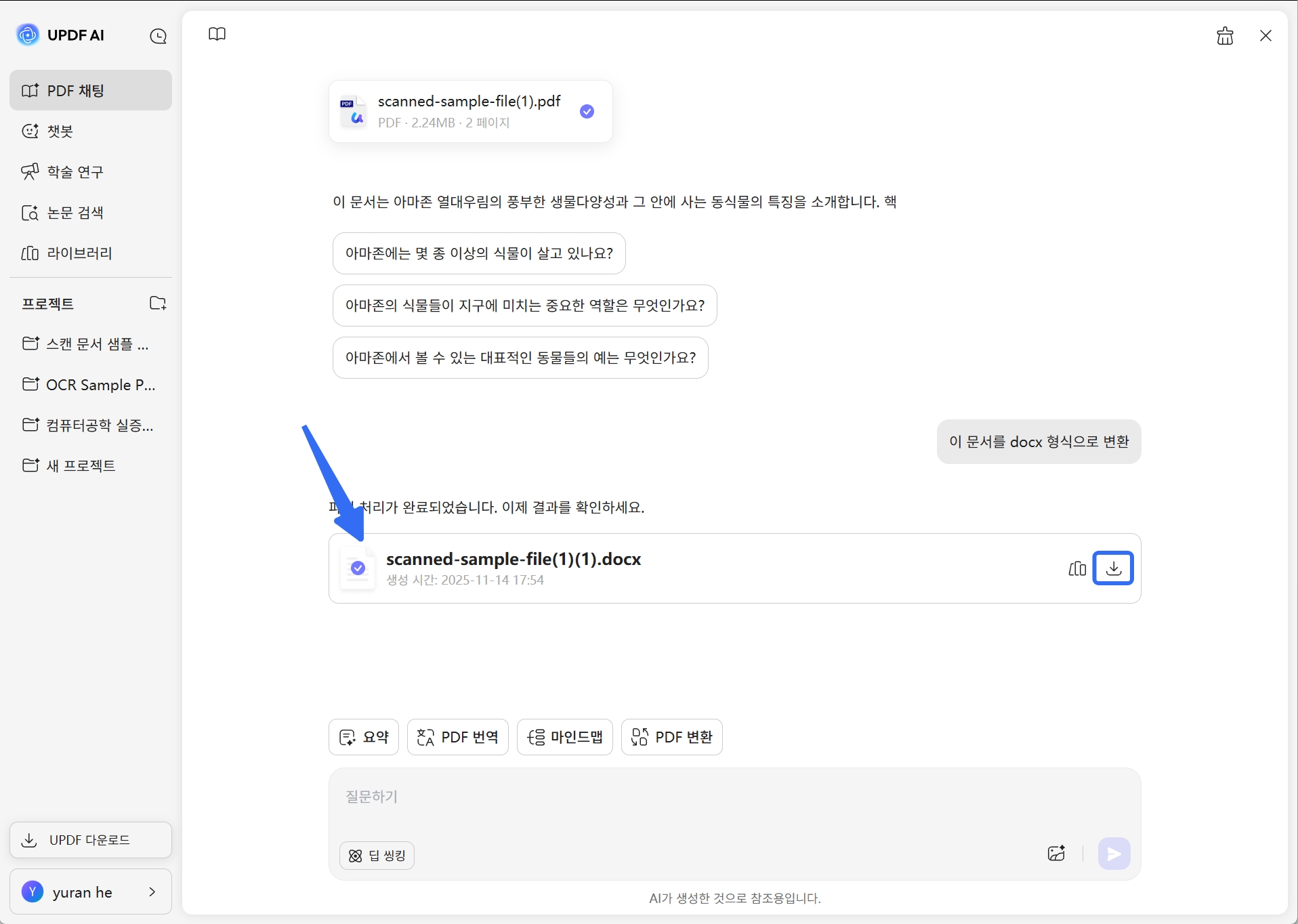The image size is (1298, 924).
Task: Select the PDF 채팅 tab
Action: point(76,90)
